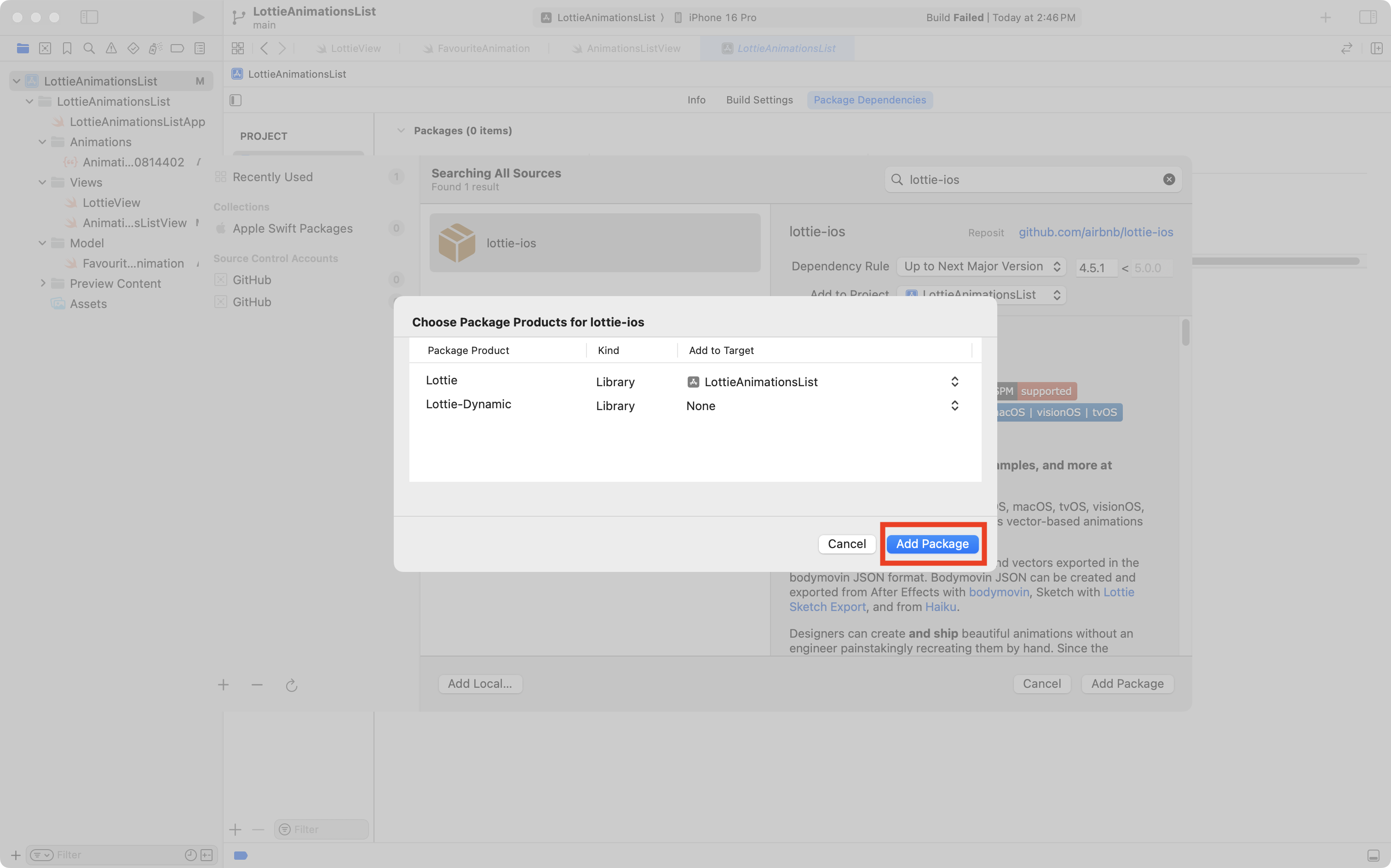The image size is (1391, 868).
Task: Click the Run (play) button in toolbar
Action: (198, 17)
